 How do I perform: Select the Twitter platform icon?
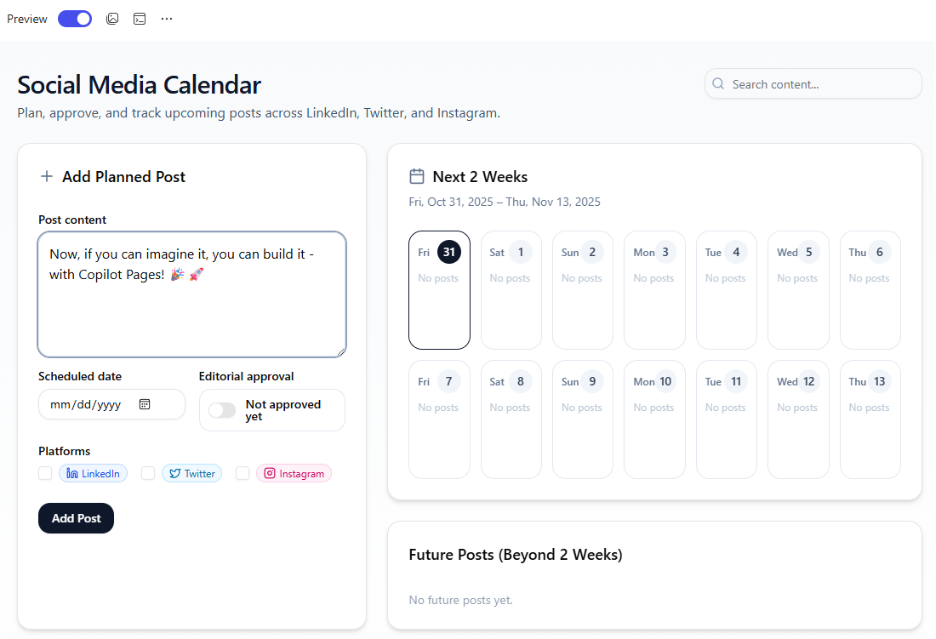click(x=176, y=473)
